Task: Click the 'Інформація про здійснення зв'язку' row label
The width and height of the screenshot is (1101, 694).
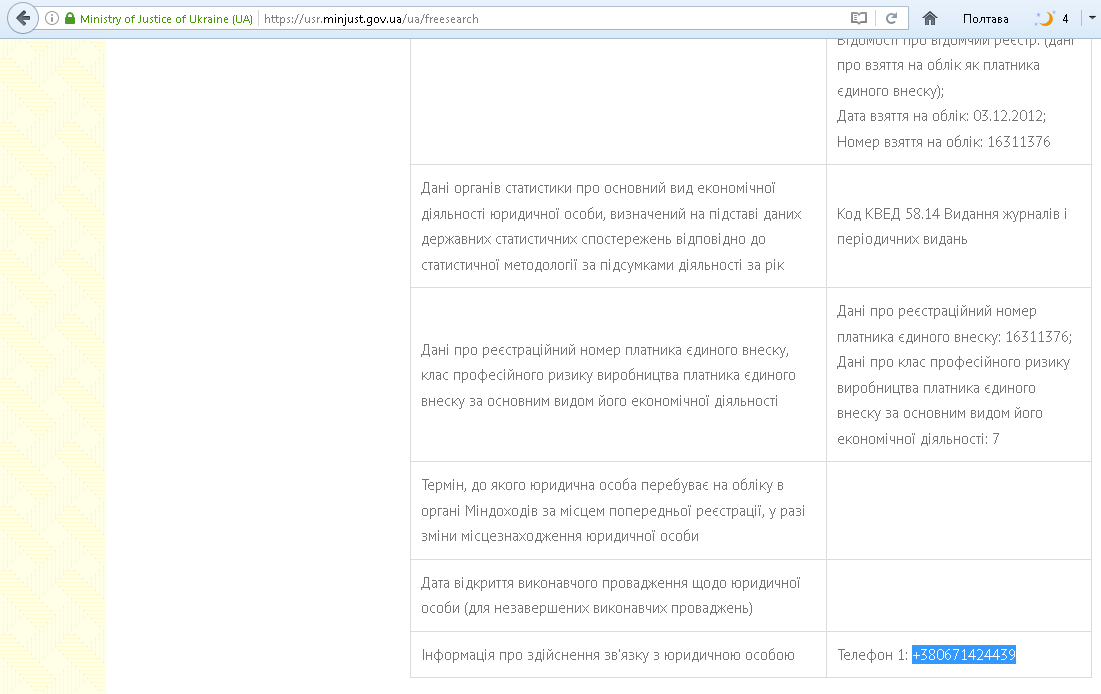Action: 607,655
